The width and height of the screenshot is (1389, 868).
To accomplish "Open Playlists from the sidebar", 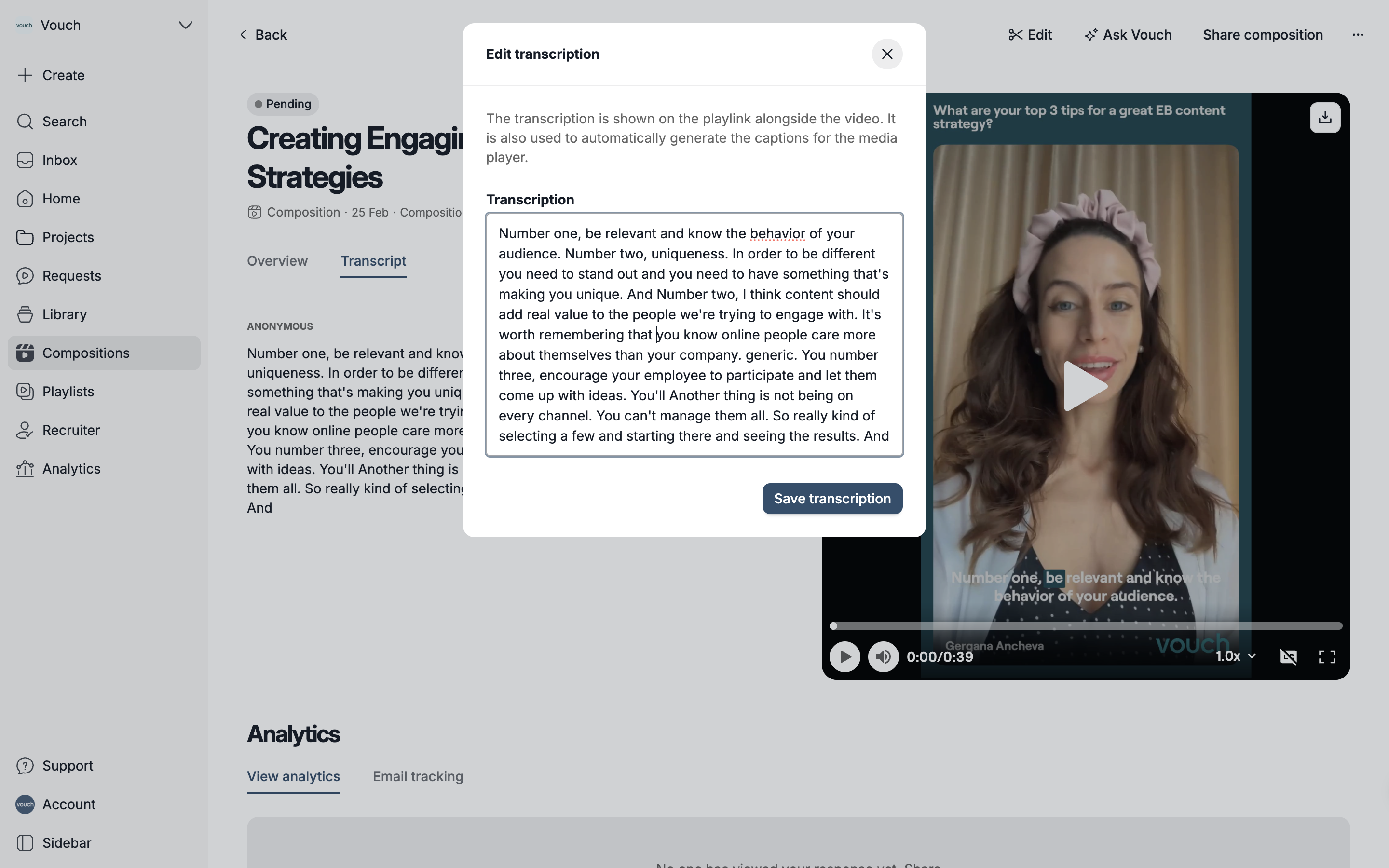I will point(68,392).
